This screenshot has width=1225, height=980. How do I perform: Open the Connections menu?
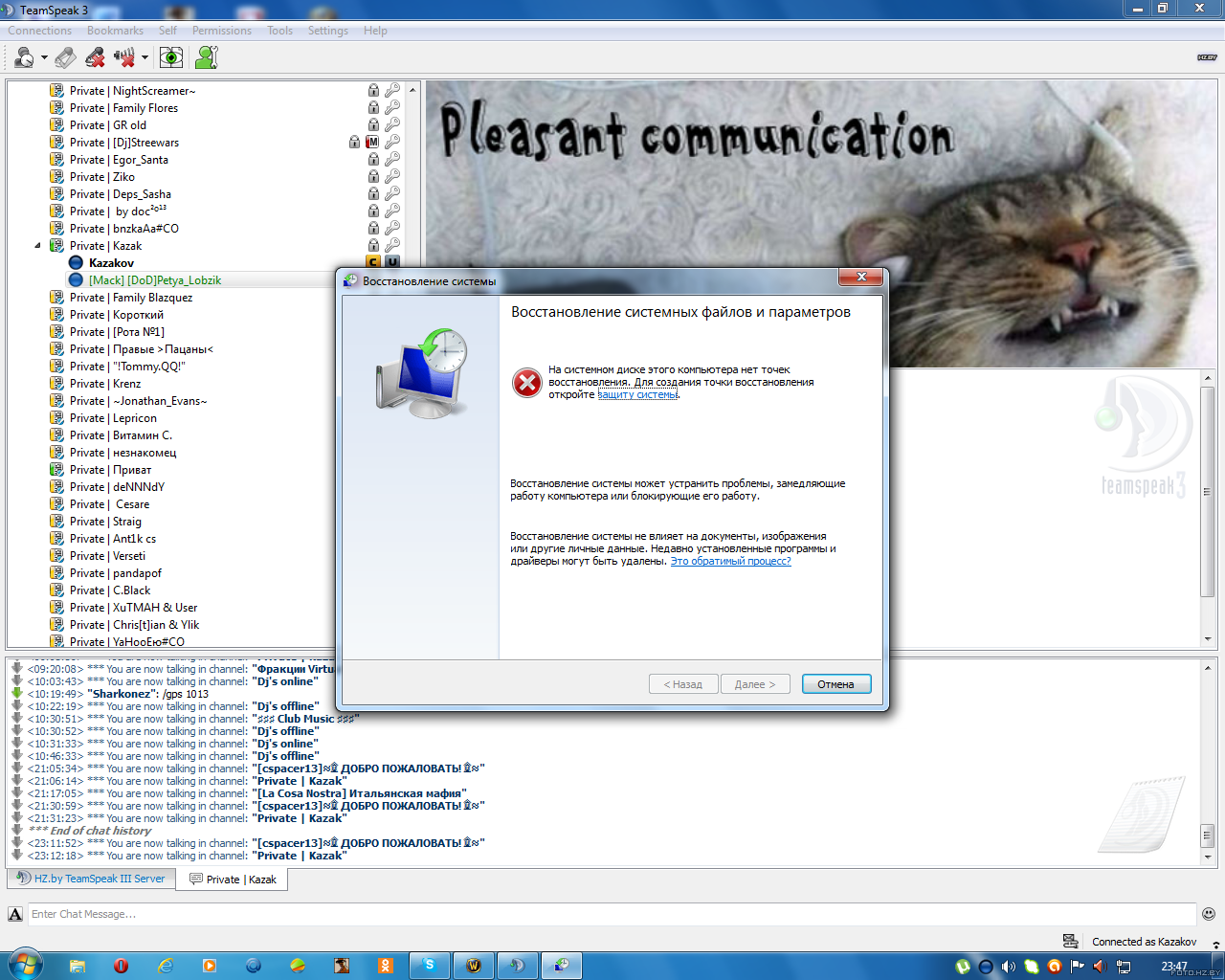point(39,31)
